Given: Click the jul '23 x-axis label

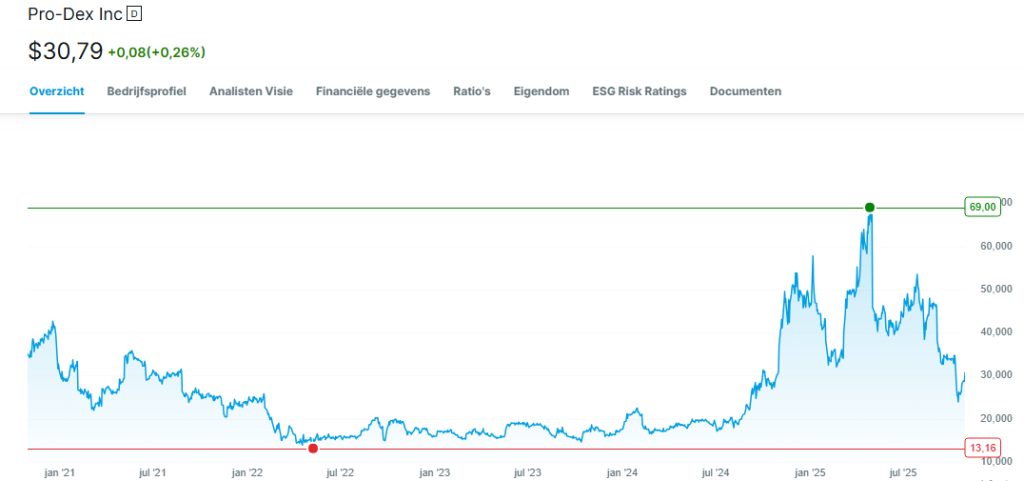Looking at the screenshot, I should pyautogui.click(x=527, y=472).
